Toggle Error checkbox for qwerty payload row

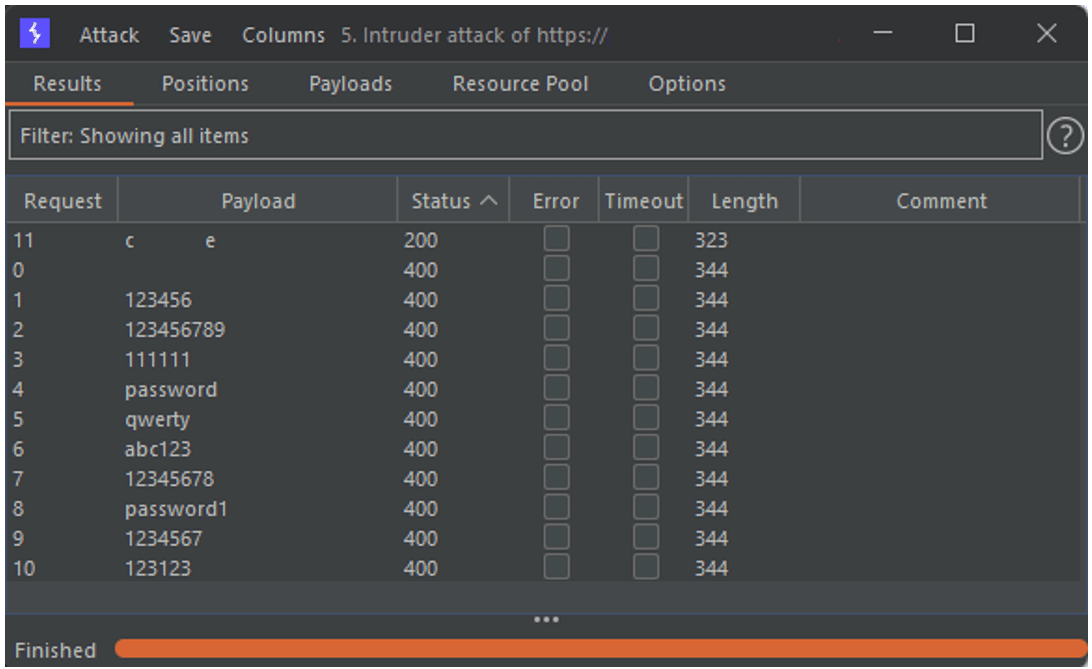[556, 419]
